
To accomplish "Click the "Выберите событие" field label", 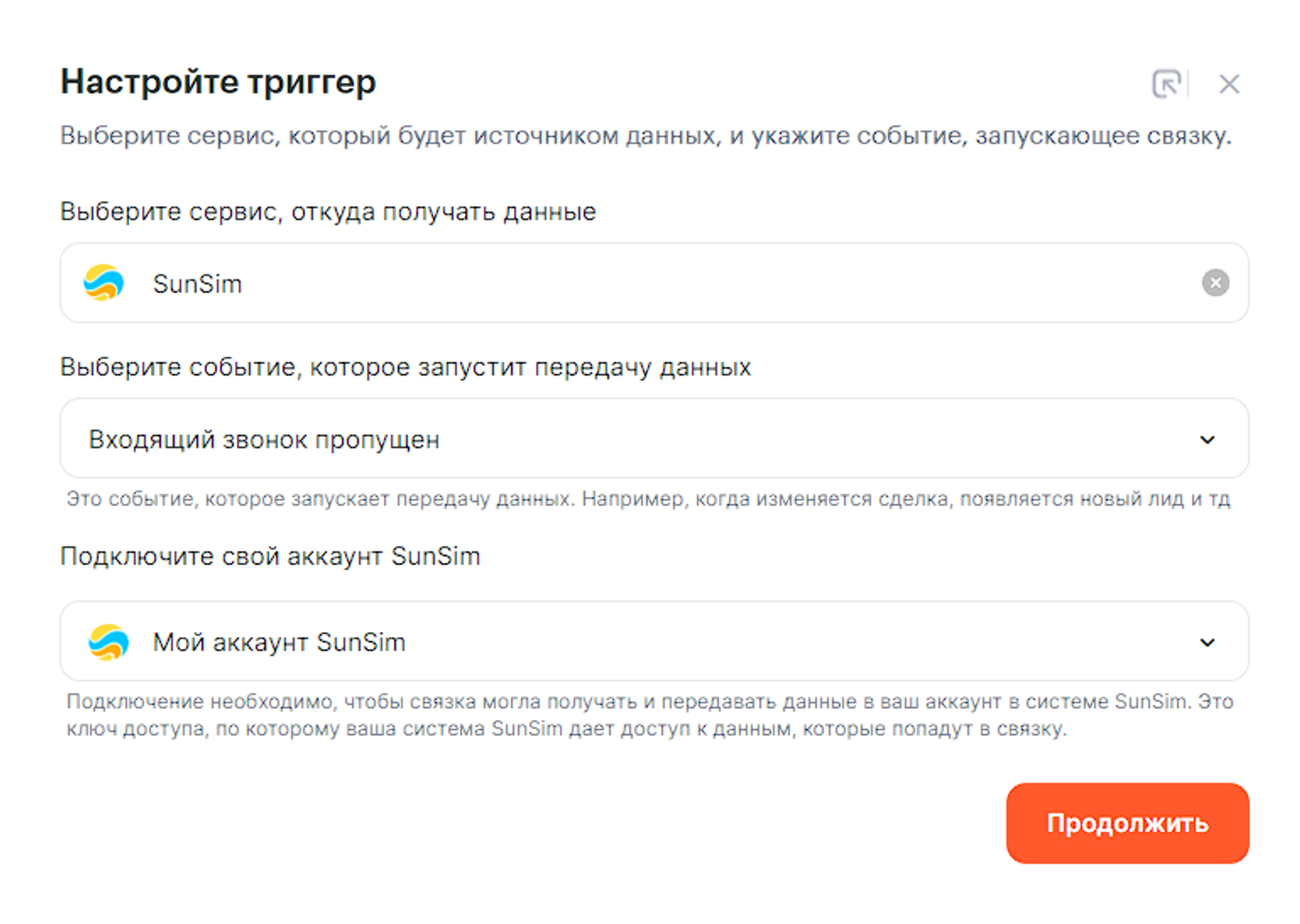I will coord(405,367).
